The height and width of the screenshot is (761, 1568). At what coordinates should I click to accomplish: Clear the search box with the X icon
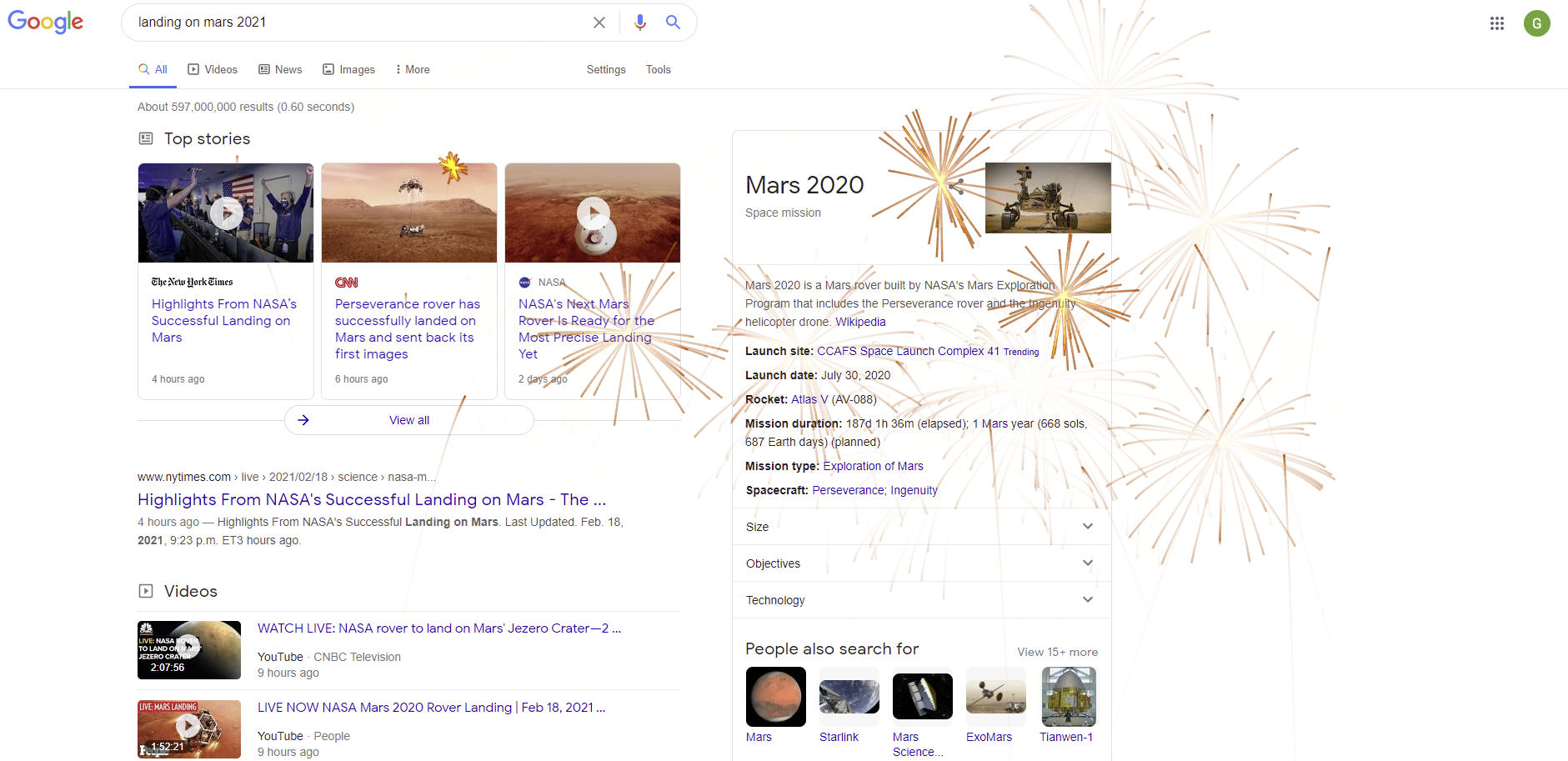(599, 23)
